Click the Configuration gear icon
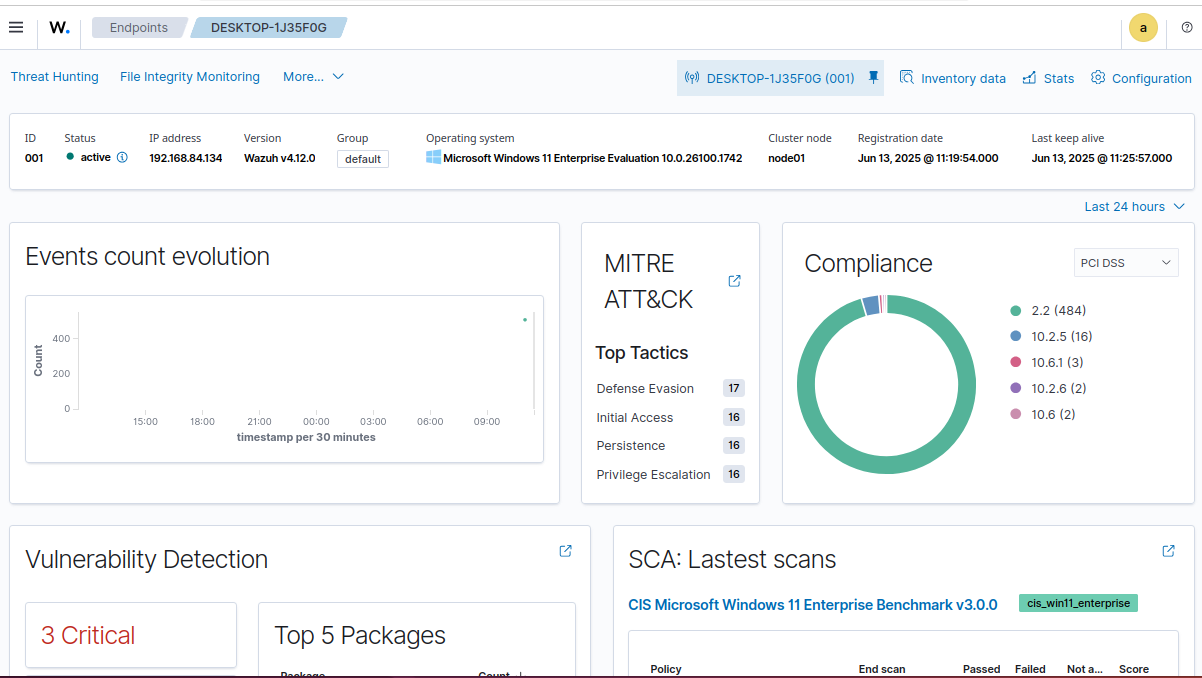 [x=1098, y=77]
